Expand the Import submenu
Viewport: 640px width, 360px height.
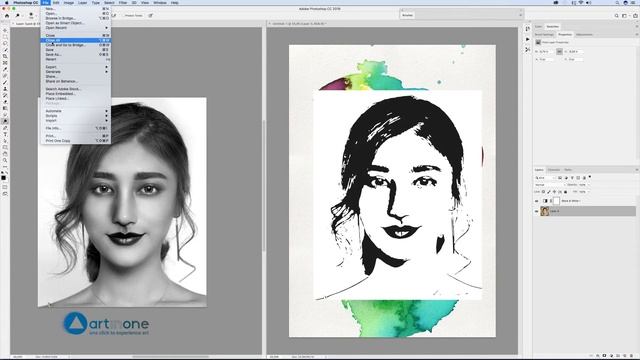pos(76,121)
